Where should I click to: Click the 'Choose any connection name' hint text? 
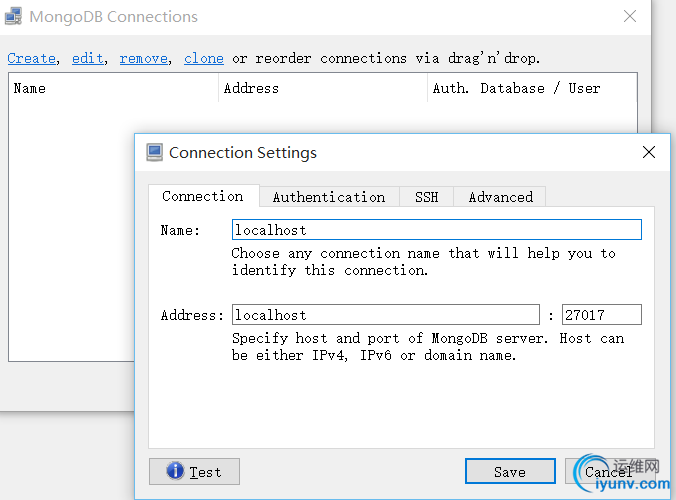click(x=423, y=262)
